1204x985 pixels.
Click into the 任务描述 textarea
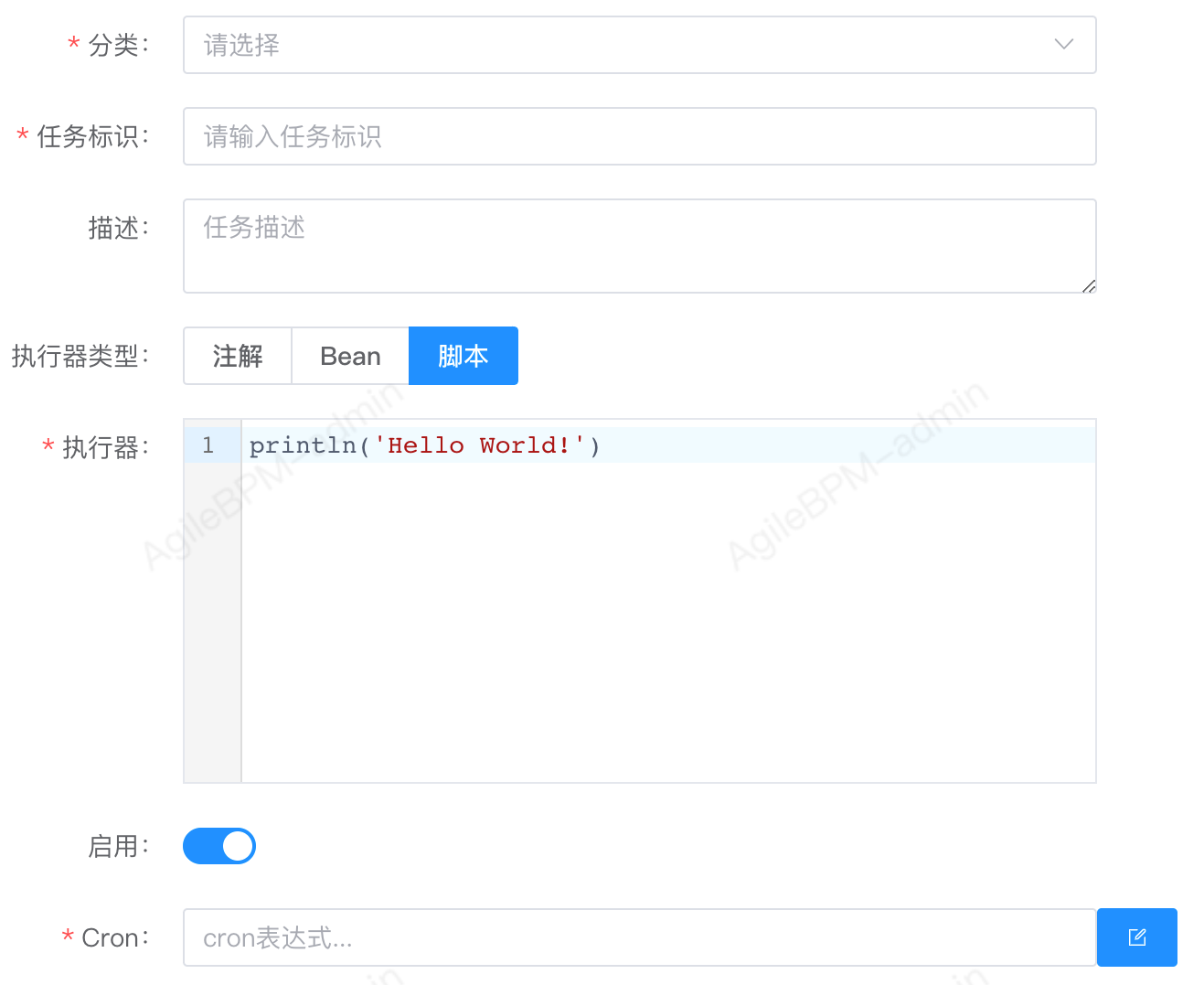(638, 245)
